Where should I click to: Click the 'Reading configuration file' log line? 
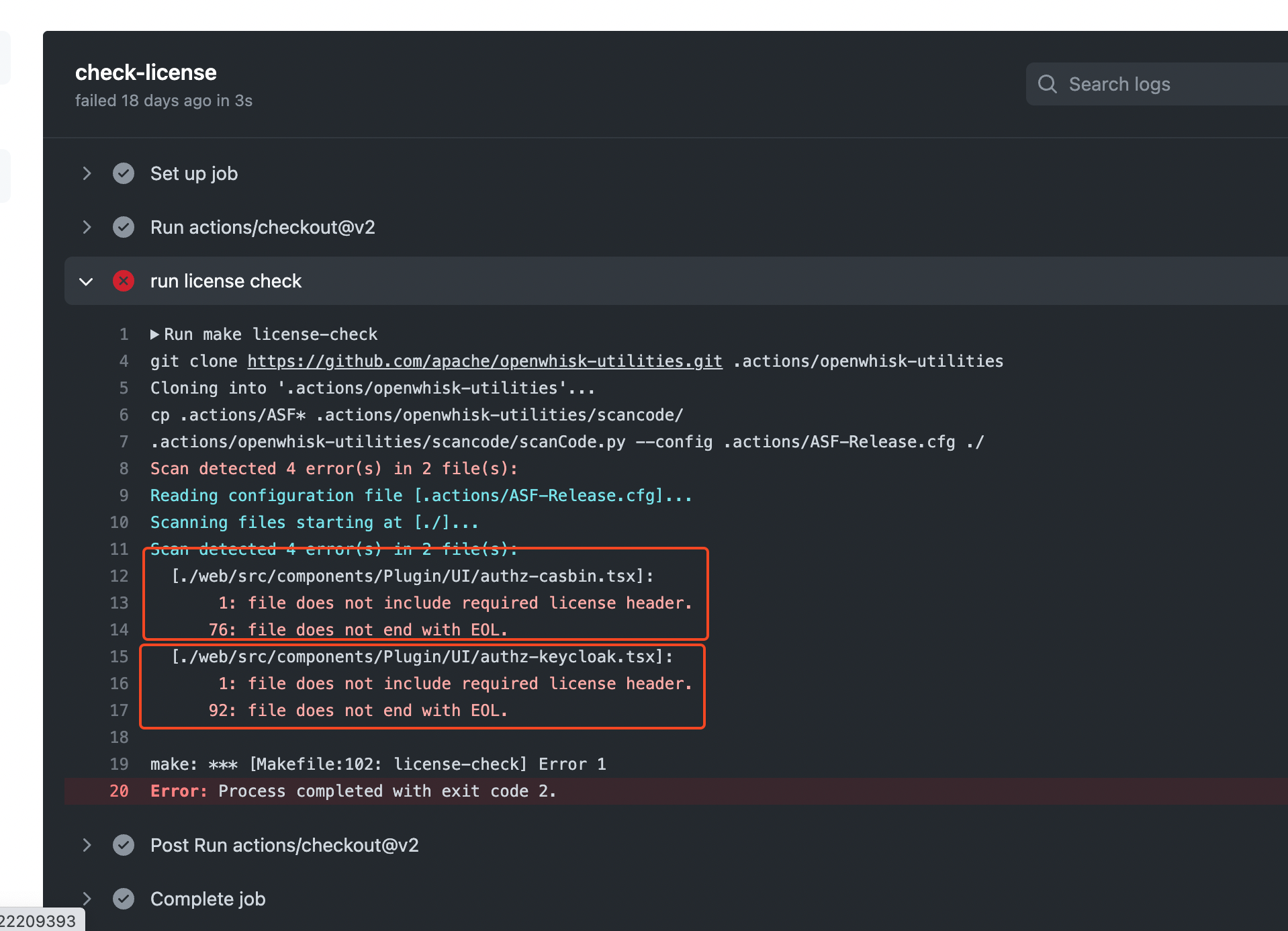click(x=421, y=496)
